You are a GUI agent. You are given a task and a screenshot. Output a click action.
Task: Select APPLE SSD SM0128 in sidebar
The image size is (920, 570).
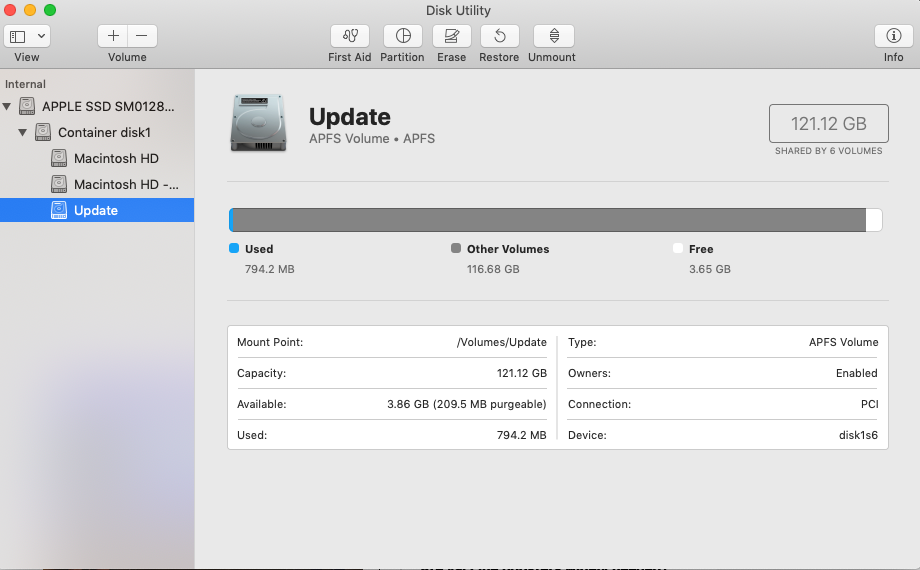coord(97,106)
